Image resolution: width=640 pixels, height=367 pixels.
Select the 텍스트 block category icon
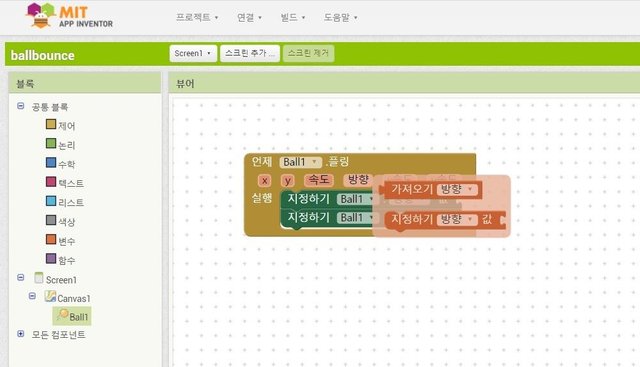(x=51, y=182)
